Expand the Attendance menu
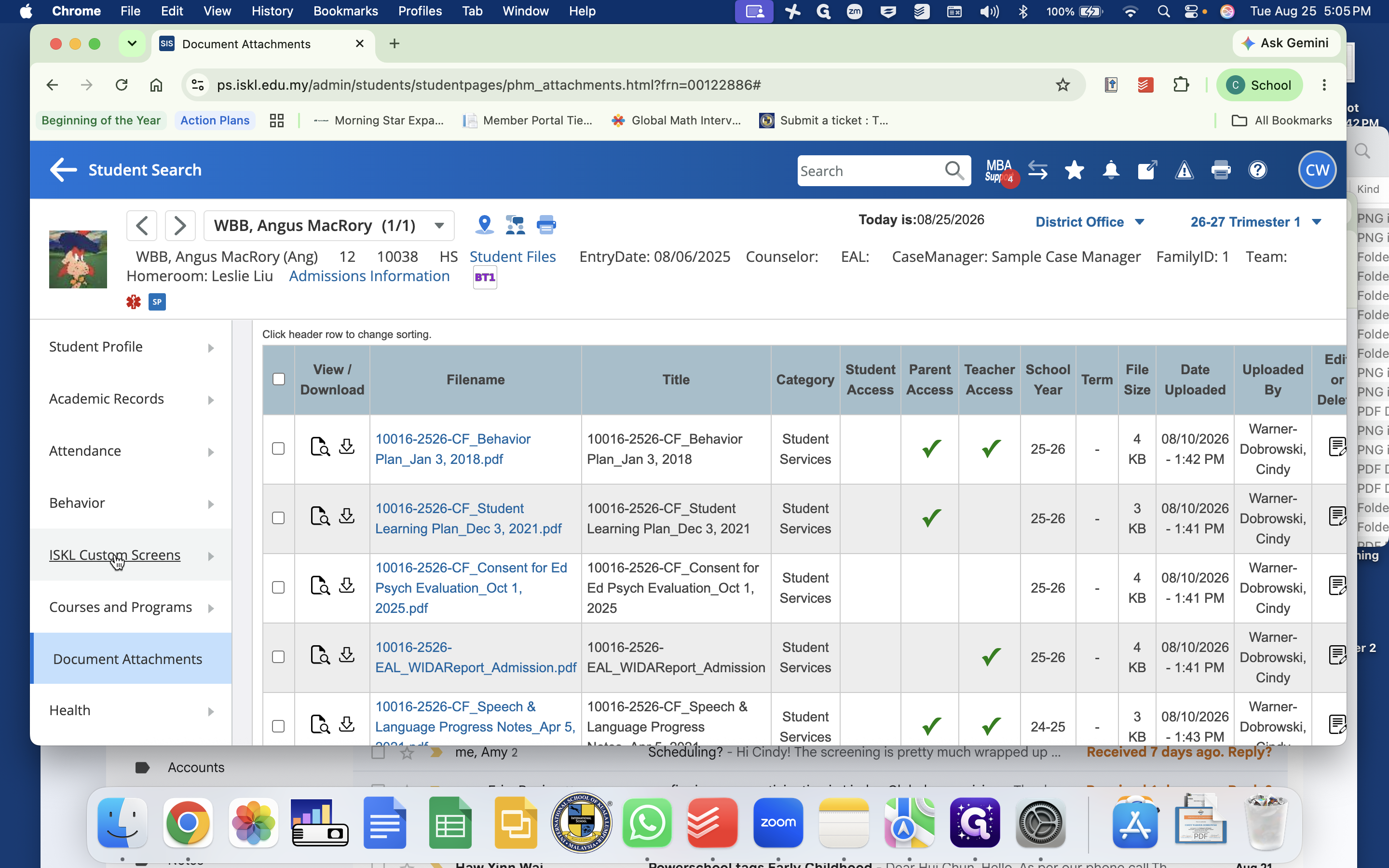 pyautogui.click(x=132, y=451)
